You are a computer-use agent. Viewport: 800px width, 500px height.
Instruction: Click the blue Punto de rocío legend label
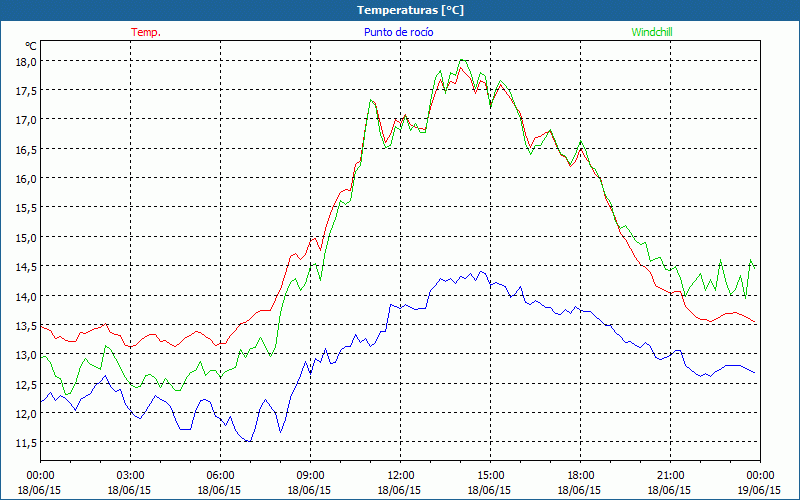(x=398, y=32)
